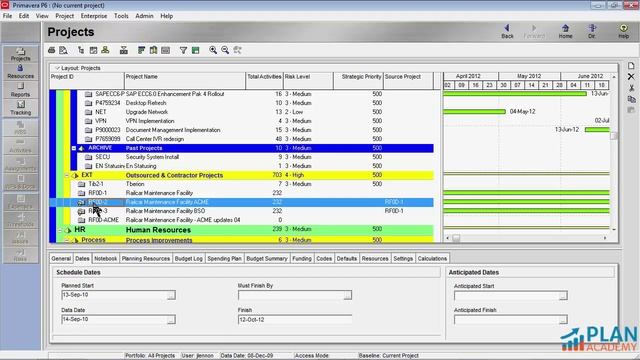Screen dimensions: 640x360
Task: Open Projects in the left sidebar
Action: (x=20, y=54)
